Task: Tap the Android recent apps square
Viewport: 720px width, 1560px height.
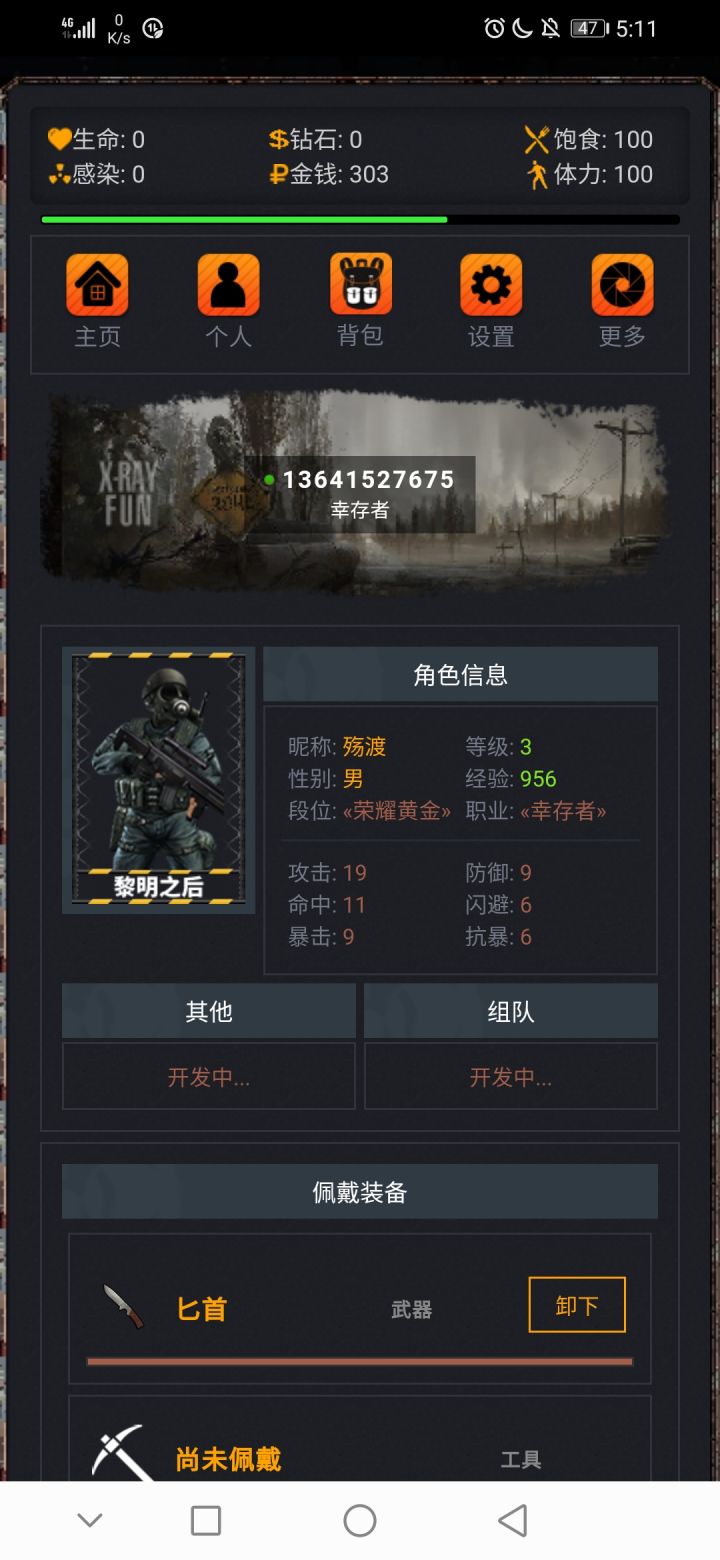Action: pyautogui.click(x=206, y=1521)
